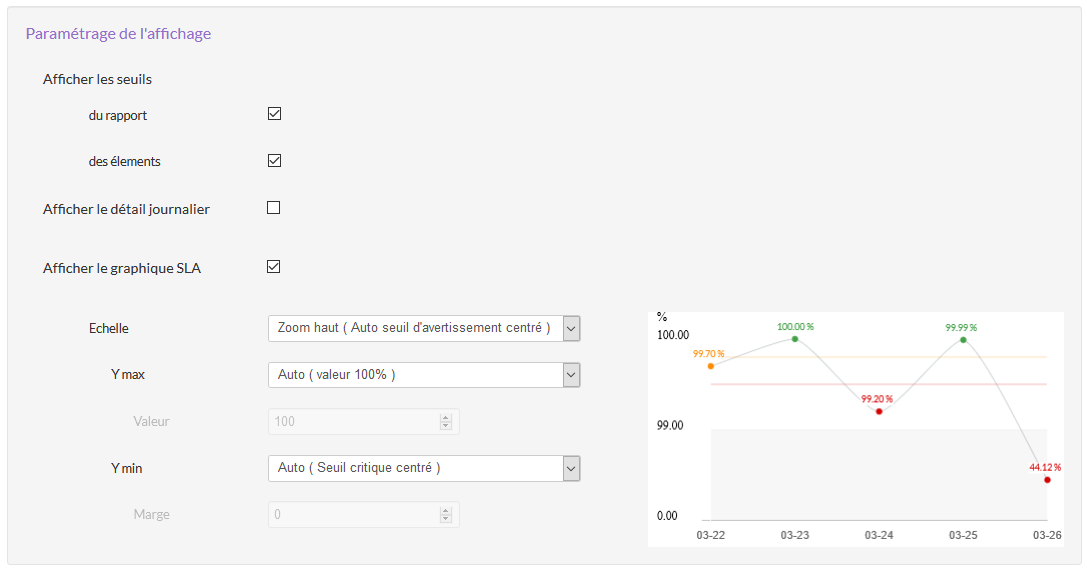
Task: Click the 03-24 date label on chart
Action: click(x=878, y=536)
